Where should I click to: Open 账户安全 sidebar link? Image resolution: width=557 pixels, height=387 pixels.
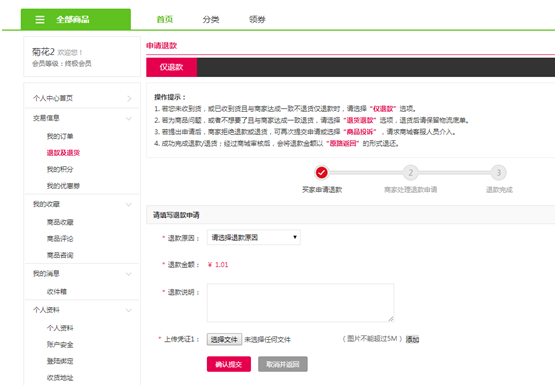click(60, 345)
